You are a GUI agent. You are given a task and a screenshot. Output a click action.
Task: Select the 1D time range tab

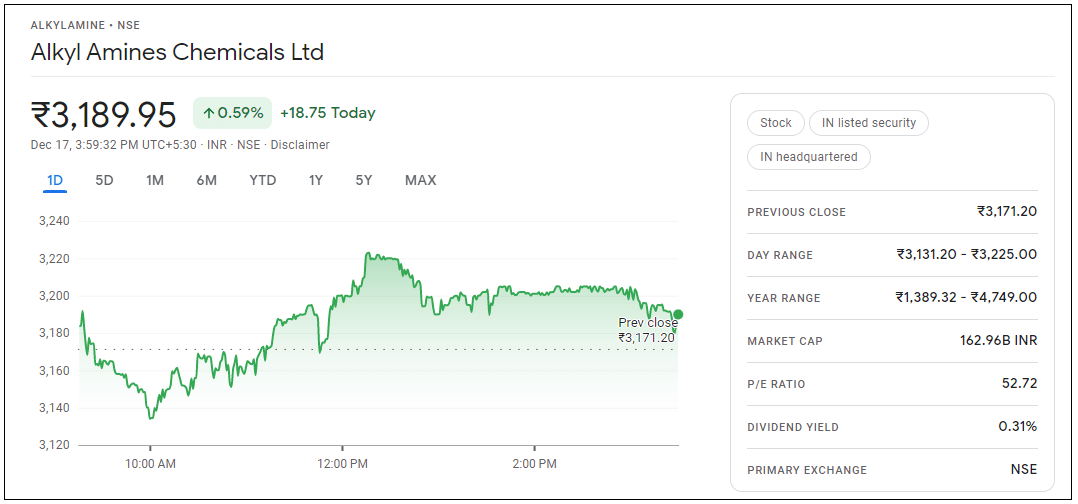point(55,181)
